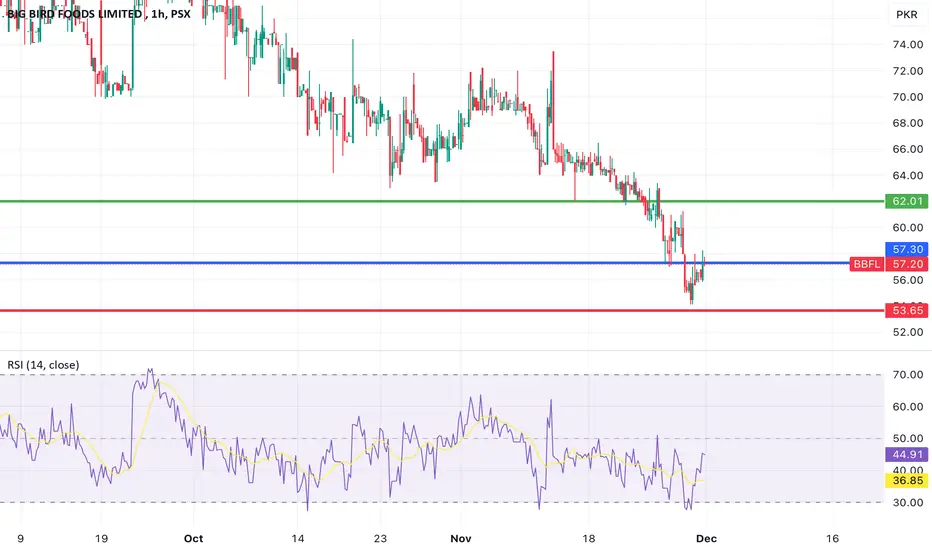
Task: Click the yellow 36.85 RSI average label
Action: coord(906,480)
